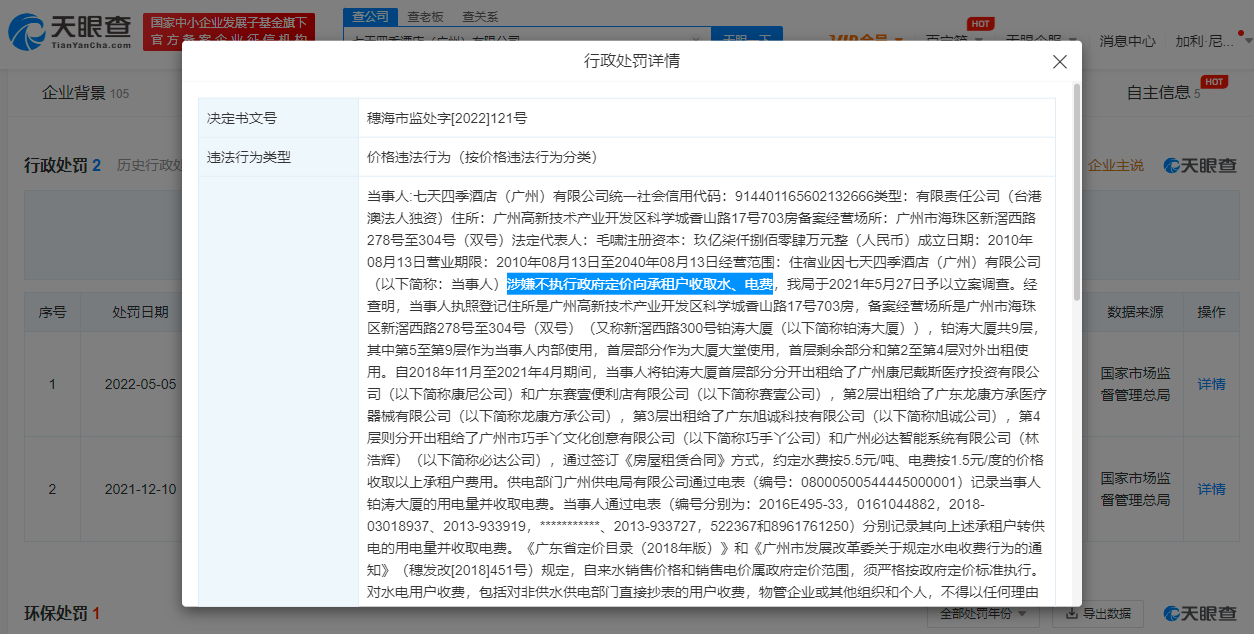Image resolution: width=1254 pixels, height=634 pixels.
Task: Switch to the 查关系 search tab
Action: coord(480,17)
